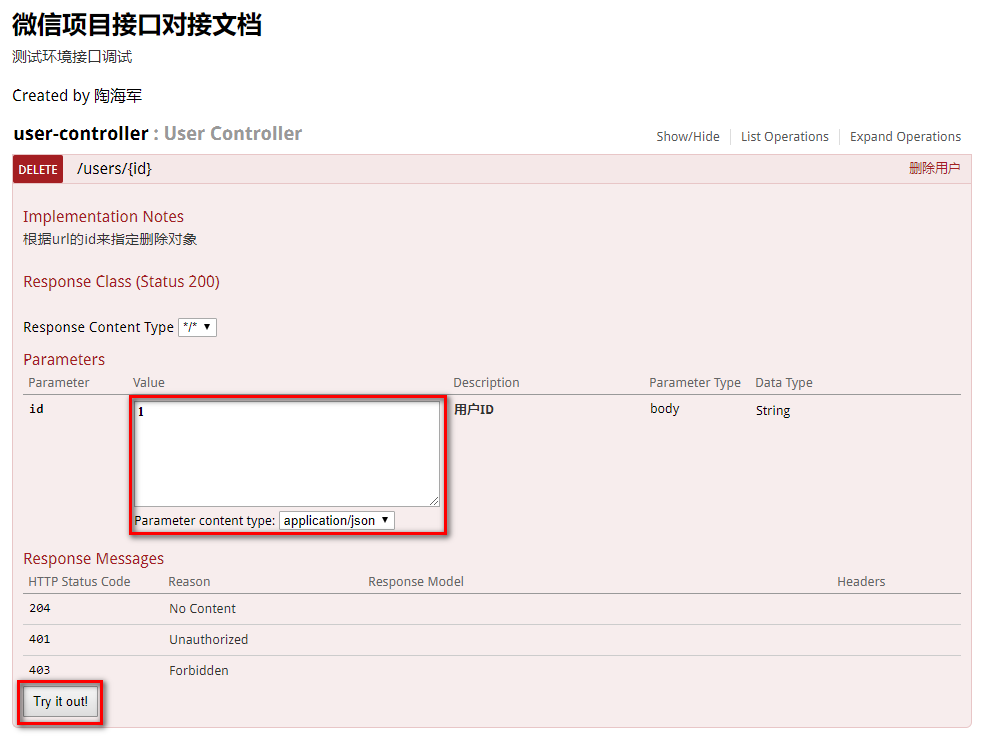Select the red Try it out! button
984x741 pixels.
click(x=59, y=701)
